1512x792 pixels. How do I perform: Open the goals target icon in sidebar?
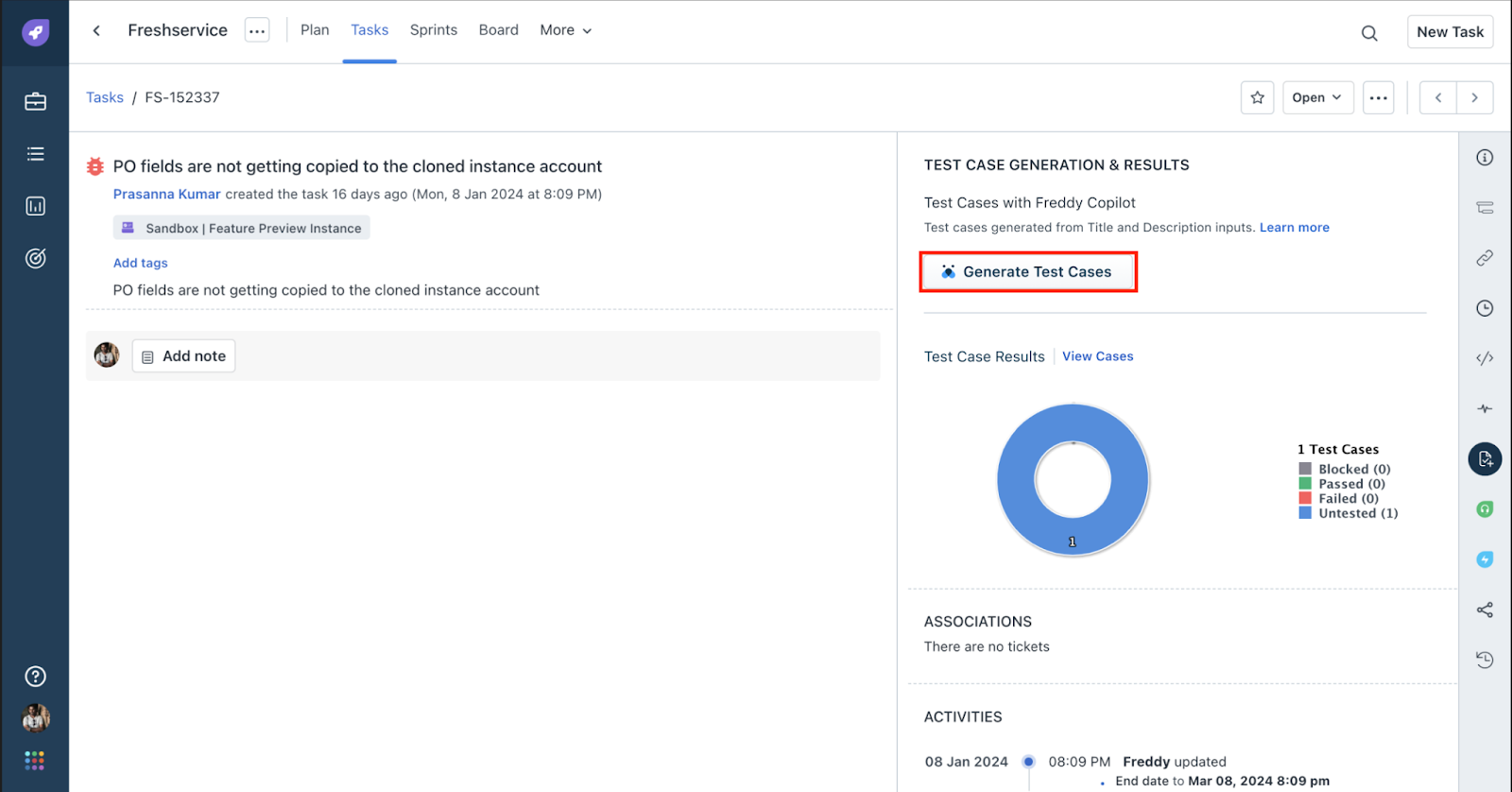point(35,258)
